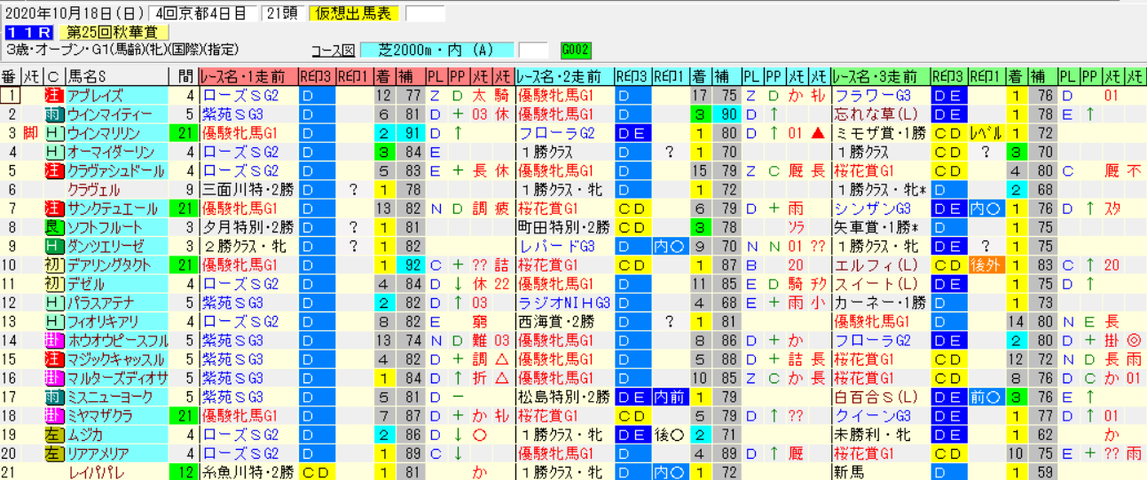
Task: Click the コース図 label
Action: [333, 50]
